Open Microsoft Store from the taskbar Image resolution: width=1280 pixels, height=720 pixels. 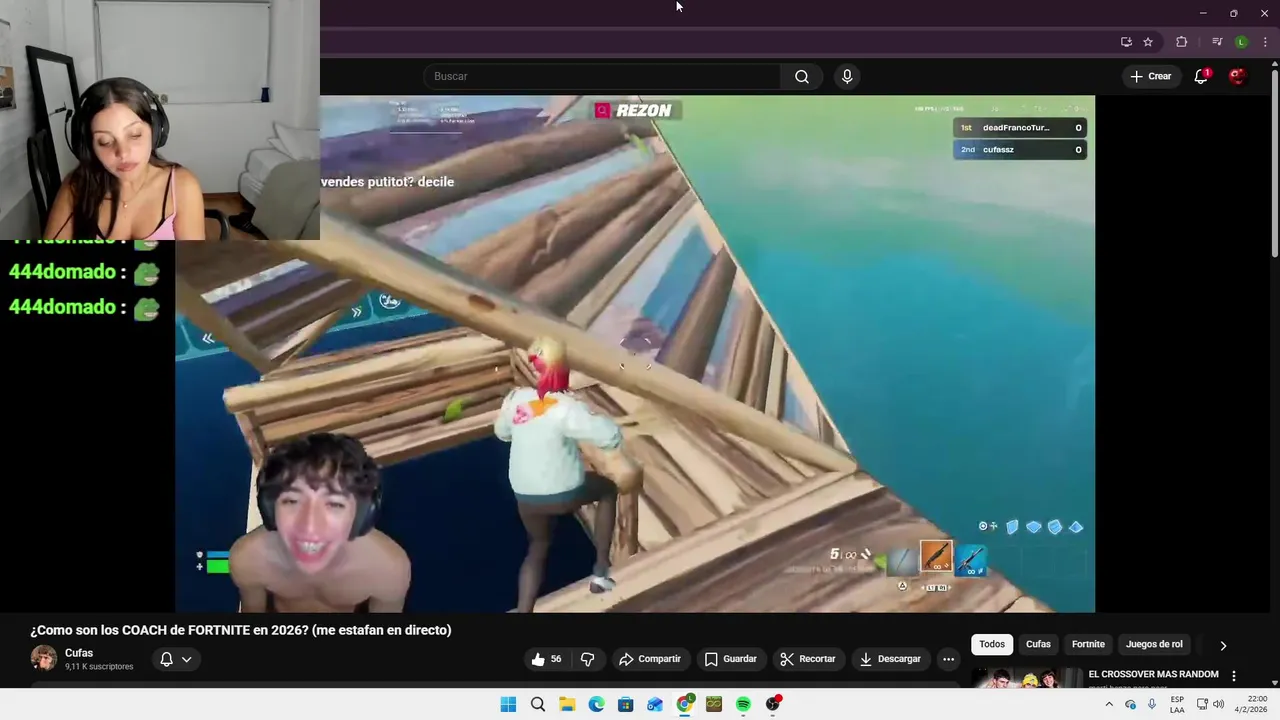pyautogui.click(x=626, y=704)
